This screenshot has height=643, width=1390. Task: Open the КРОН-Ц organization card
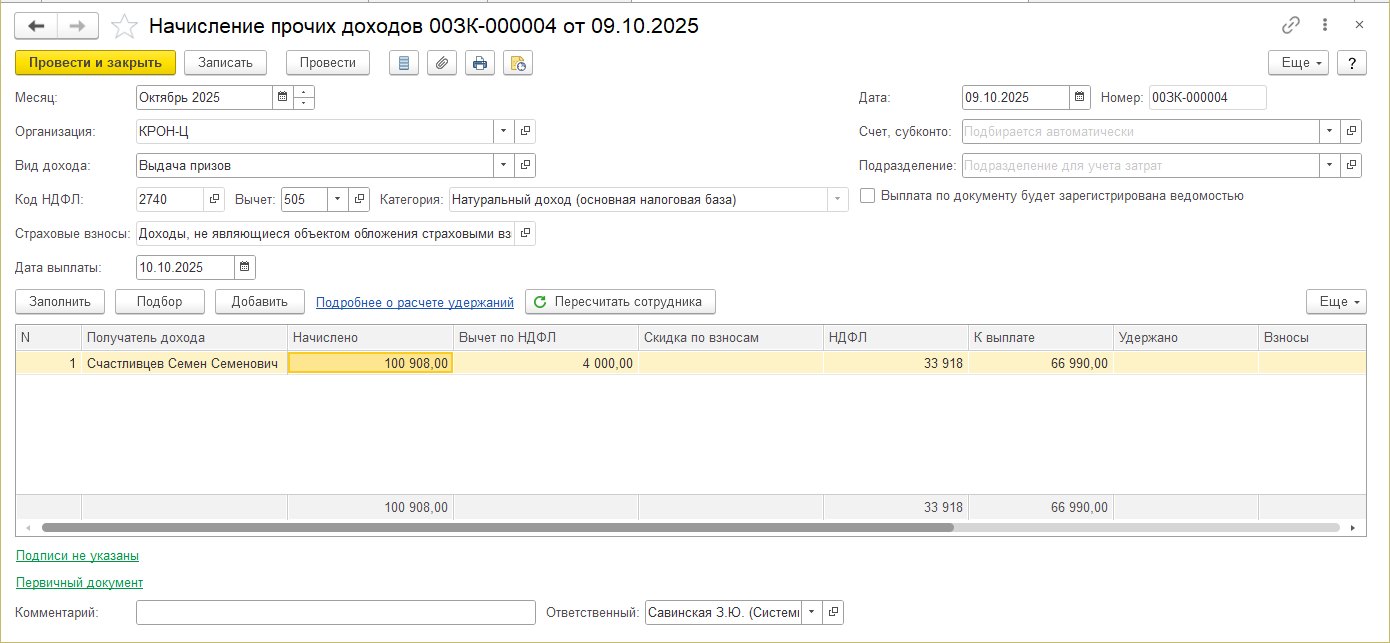[525, 132]
